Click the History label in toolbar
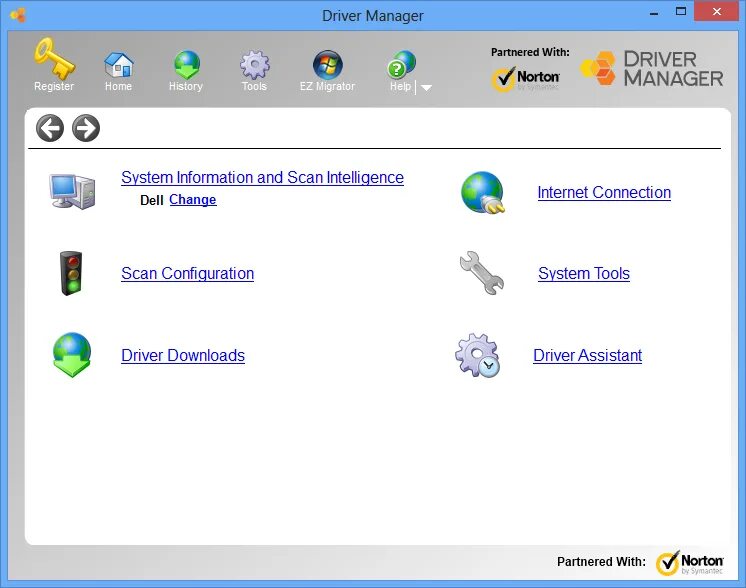746x588 pixels. tap(186, 86)
